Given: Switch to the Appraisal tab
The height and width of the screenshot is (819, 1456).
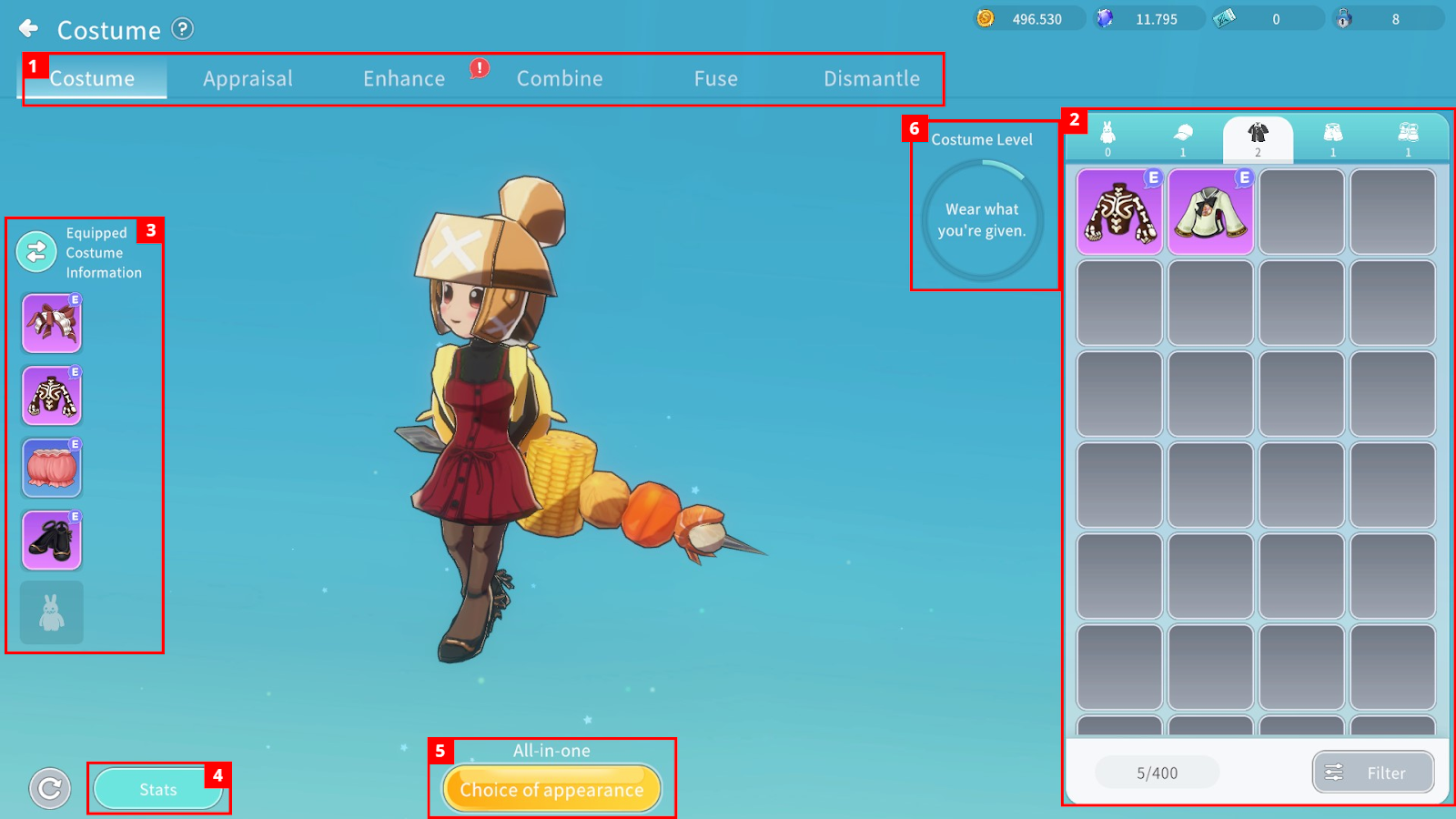Looking at the screenshot, I should click(248, 79).
